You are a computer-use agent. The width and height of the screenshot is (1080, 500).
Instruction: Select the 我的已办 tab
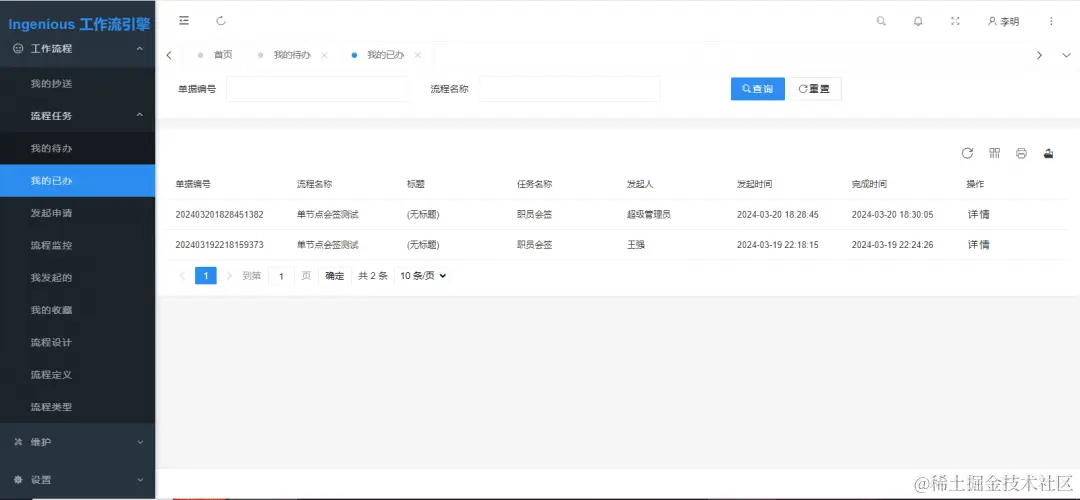[386, 55]
